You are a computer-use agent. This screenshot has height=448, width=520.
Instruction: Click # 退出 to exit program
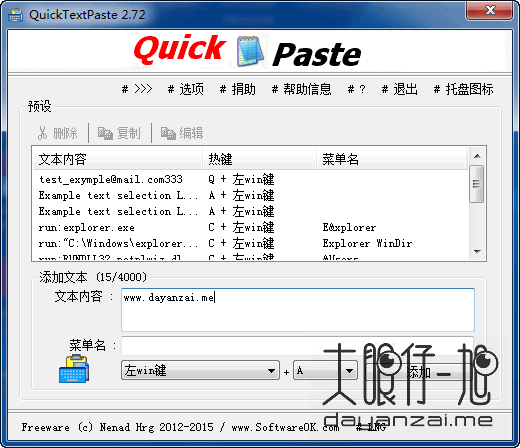399,89
